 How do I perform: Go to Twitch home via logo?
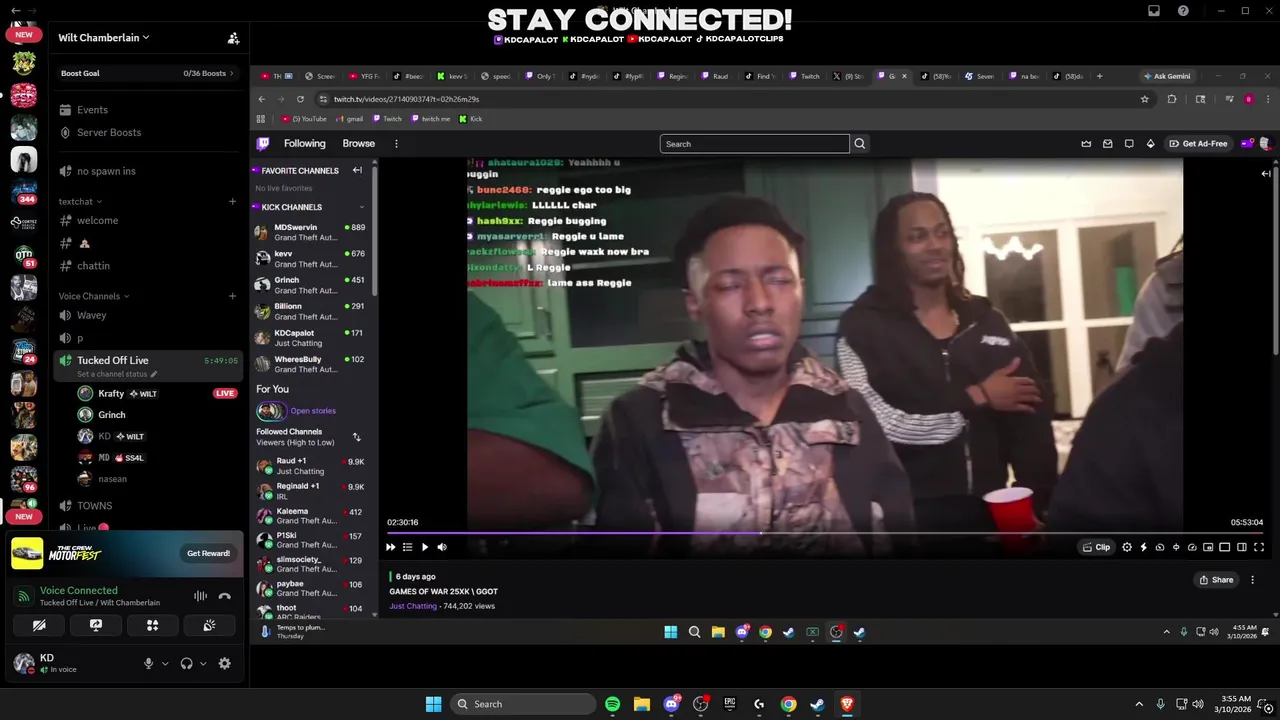pyautogui.click(x=263, y=144)
